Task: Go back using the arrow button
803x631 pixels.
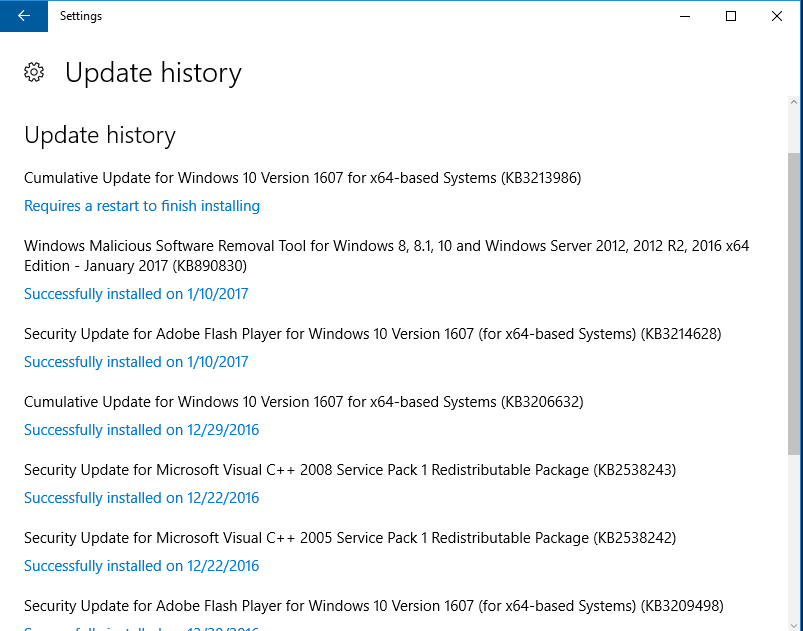Action: [x=24, y=16]
